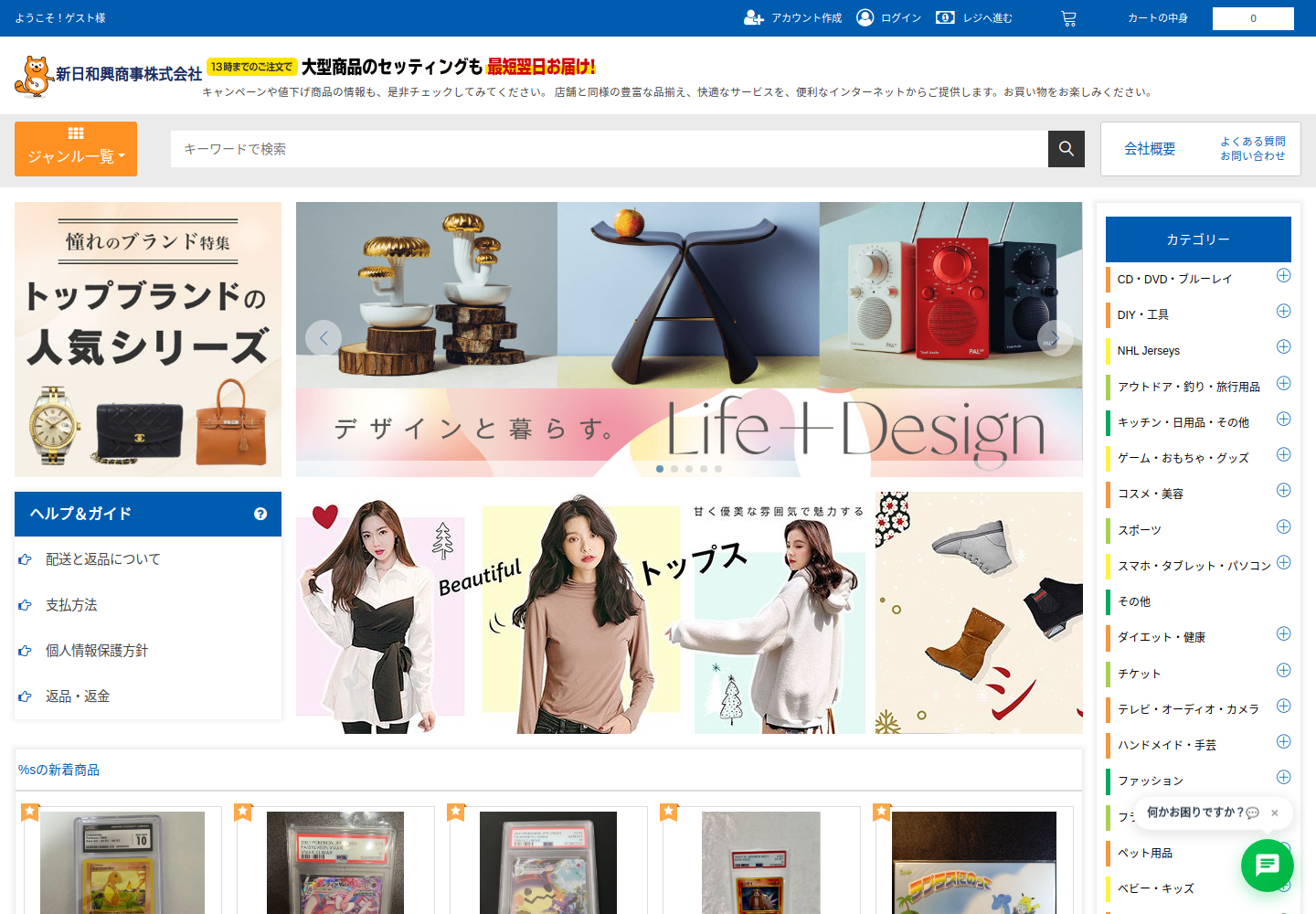Click star badge on fifth new product
This screenshot has height=914, width=1316.
(882, 812)
